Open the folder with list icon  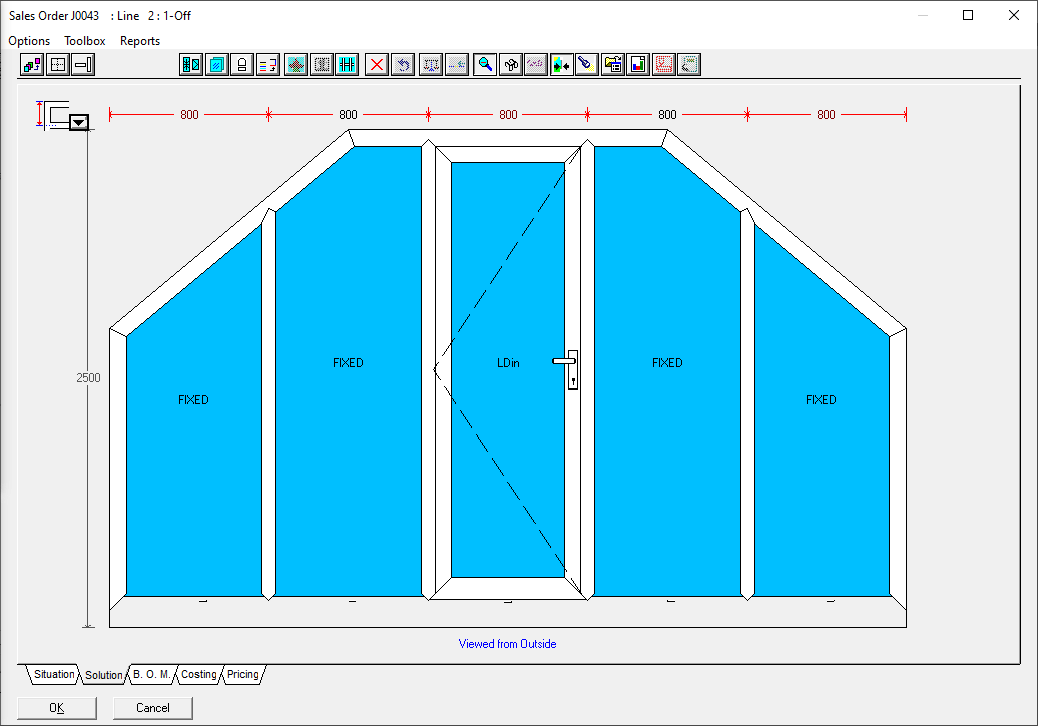point(613,65)
